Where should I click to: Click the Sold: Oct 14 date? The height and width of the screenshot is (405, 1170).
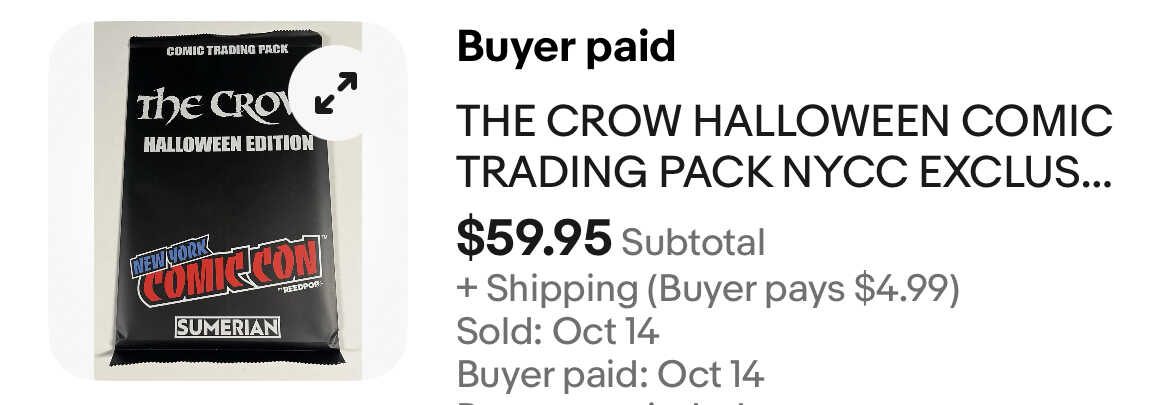(x=558, y=331)
